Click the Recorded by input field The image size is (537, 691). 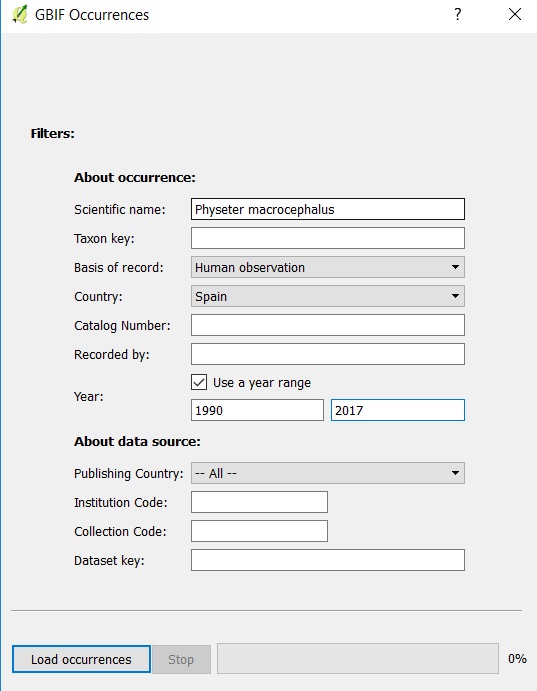point(328,354)
